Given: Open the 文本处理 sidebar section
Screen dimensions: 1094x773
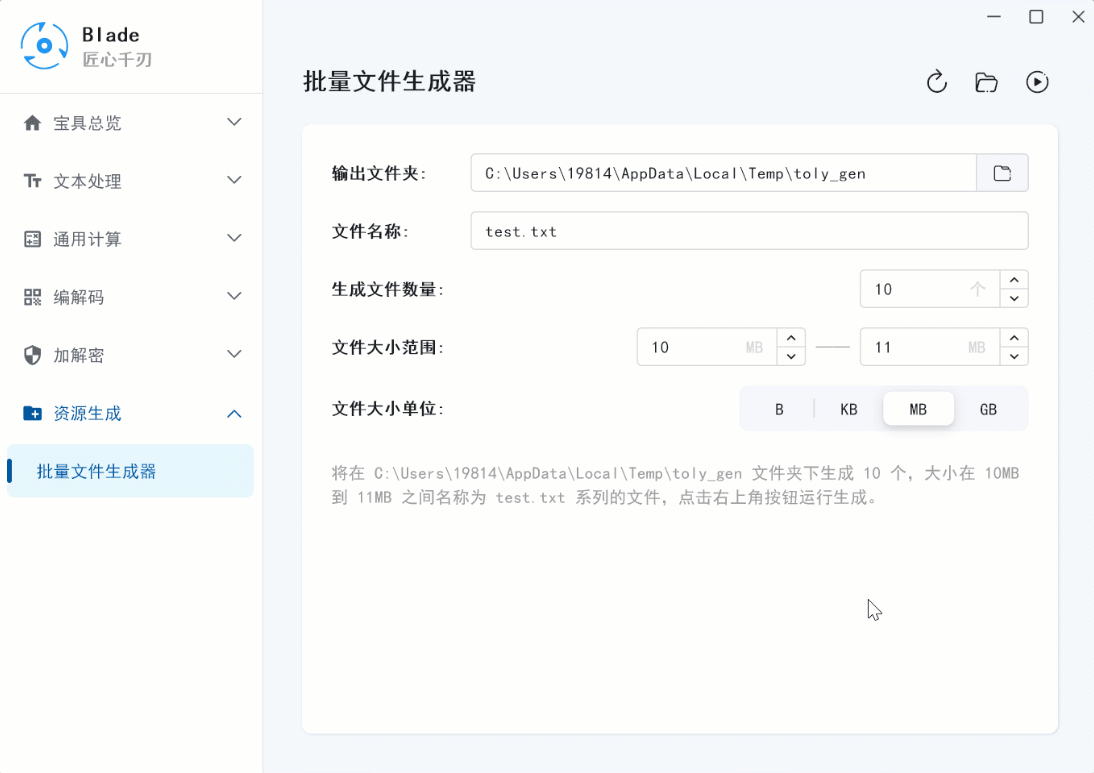Looking at the screenshot, I should click(x=131, y=181).
